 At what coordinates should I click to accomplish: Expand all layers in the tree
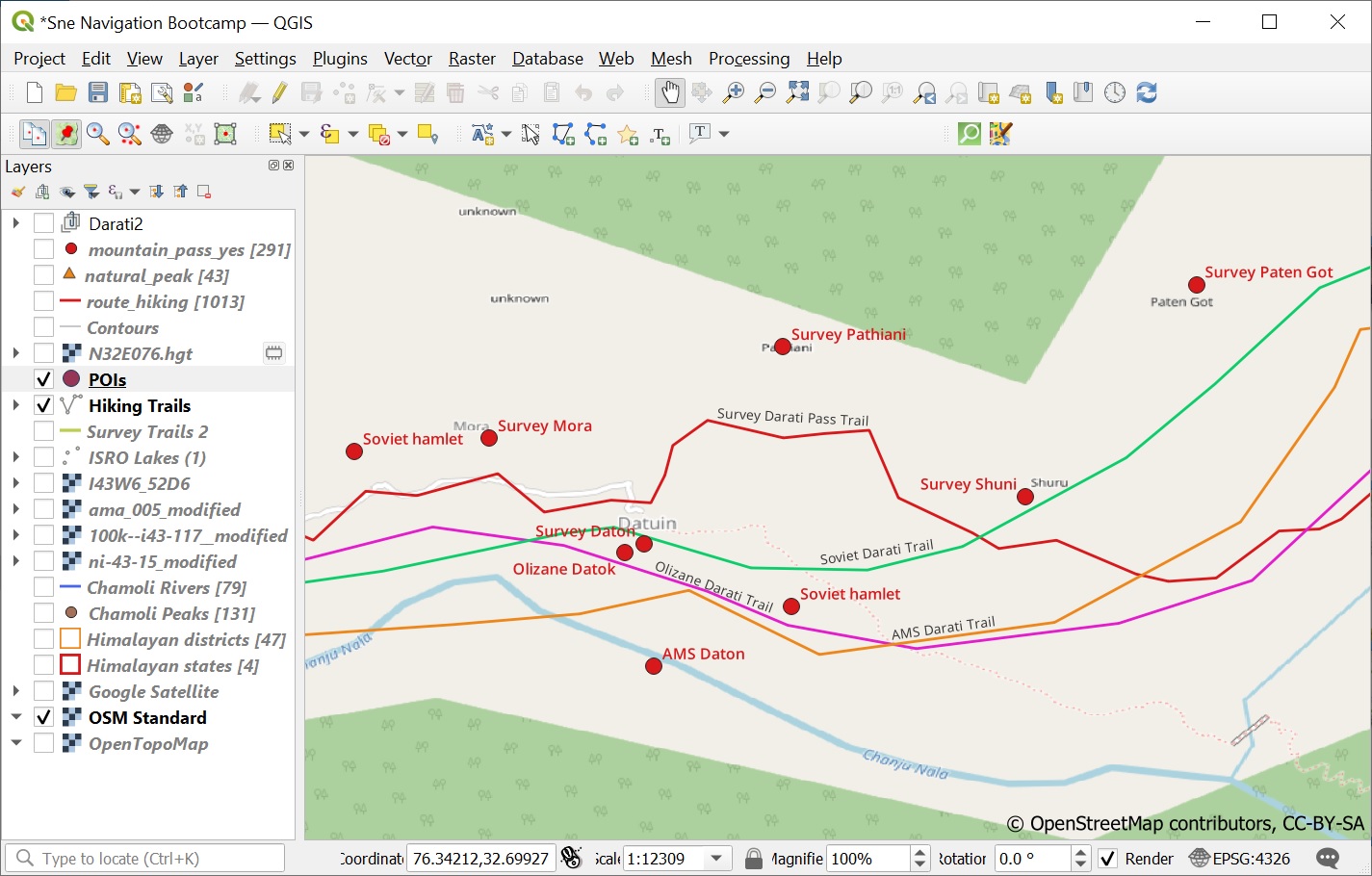[156, 192]
